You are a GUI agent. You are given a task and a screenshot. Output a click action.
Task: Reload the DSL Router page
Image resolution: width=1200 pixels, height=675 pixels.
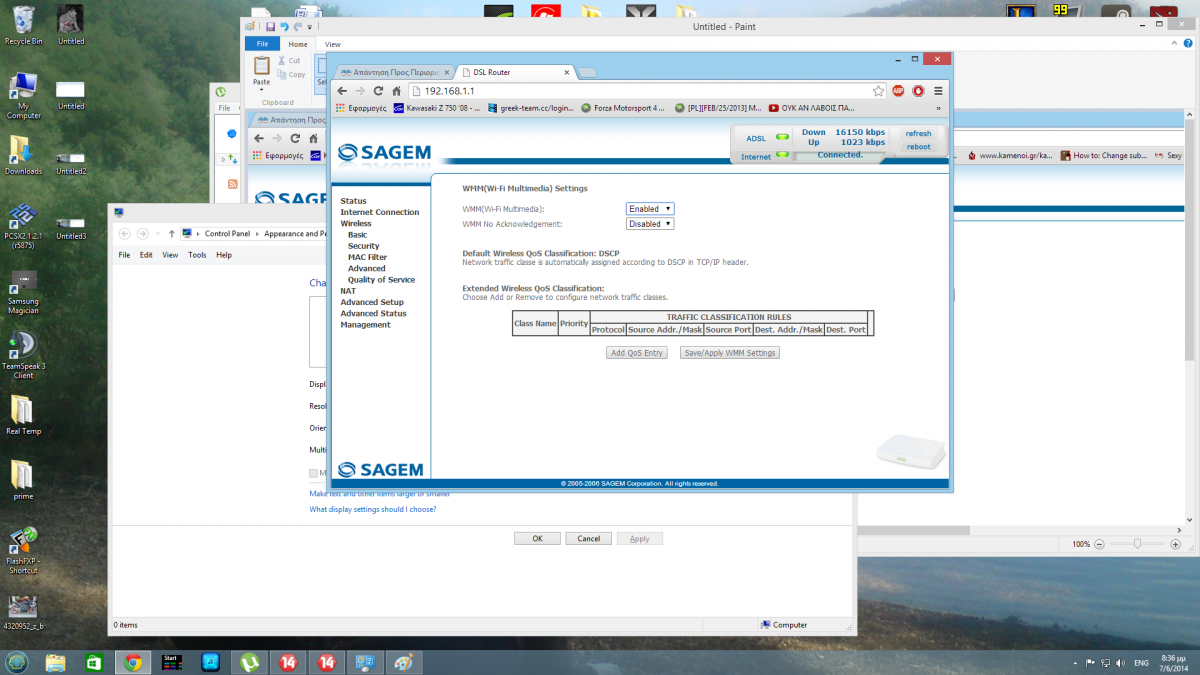tap(378, 91)
